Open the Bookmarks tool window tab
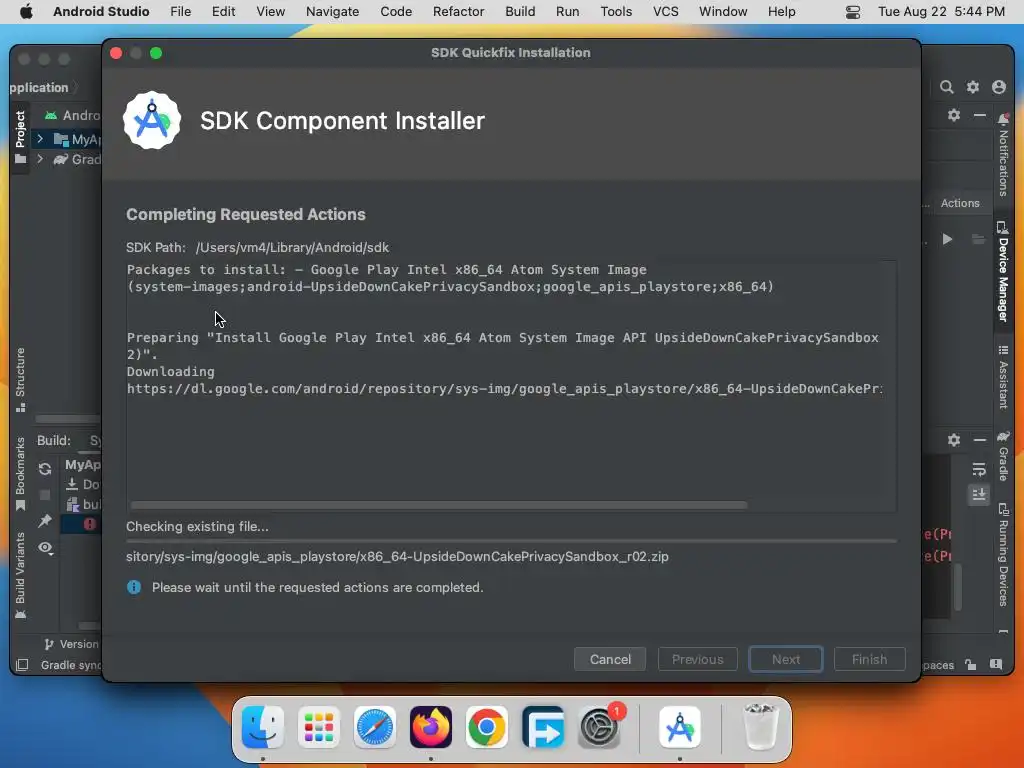The width and height of the screenshot is (1024, 768). (x=20, y=473)
